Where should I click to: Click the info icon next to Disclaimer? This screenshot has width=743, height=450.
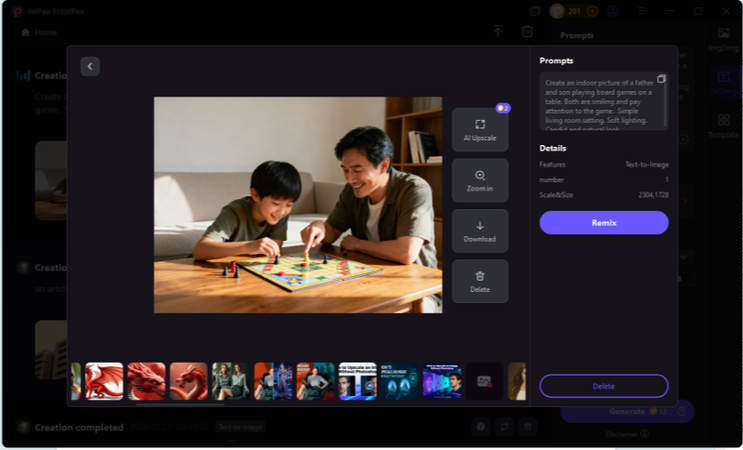(x=644, y=433)
